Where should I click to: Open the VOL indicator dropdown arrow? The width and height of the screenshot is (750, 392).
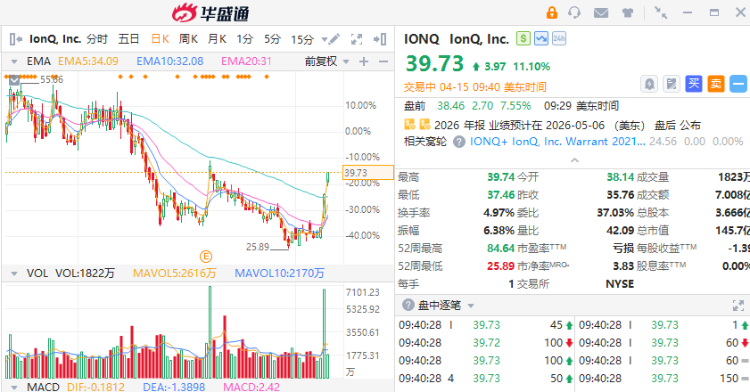coord(14,273)
